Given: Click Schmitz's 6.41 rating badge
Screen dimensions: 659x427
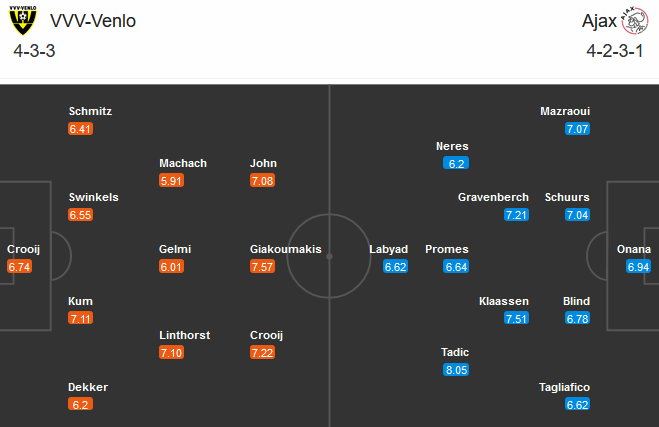Looking at the screenshot, I should tap(80, 129).
